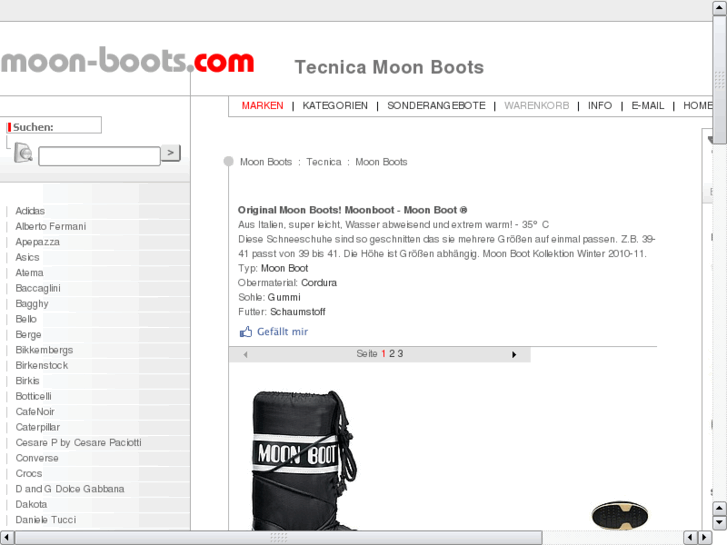Click the Original Moon Boots product title
Screen dimensions: 727x545
point(352,210)
